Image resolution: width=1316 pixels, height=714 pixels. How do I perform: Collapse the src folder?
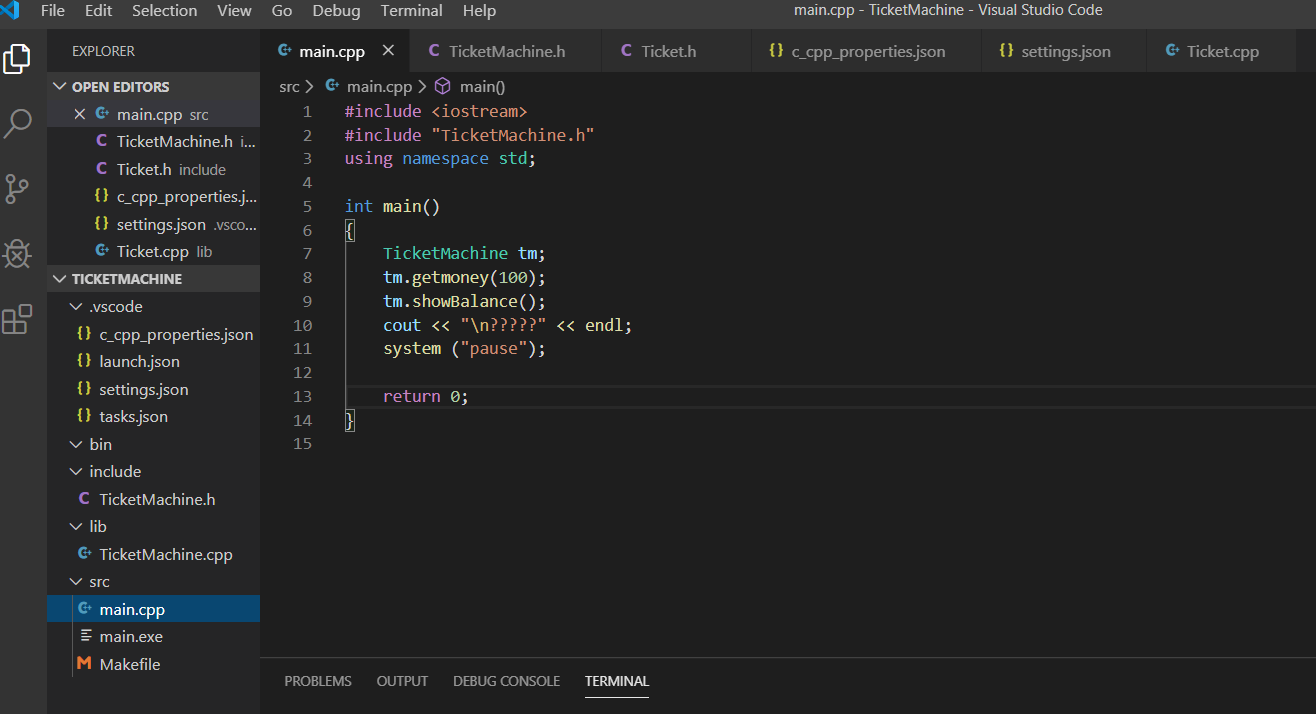click(x=77, y=582)
